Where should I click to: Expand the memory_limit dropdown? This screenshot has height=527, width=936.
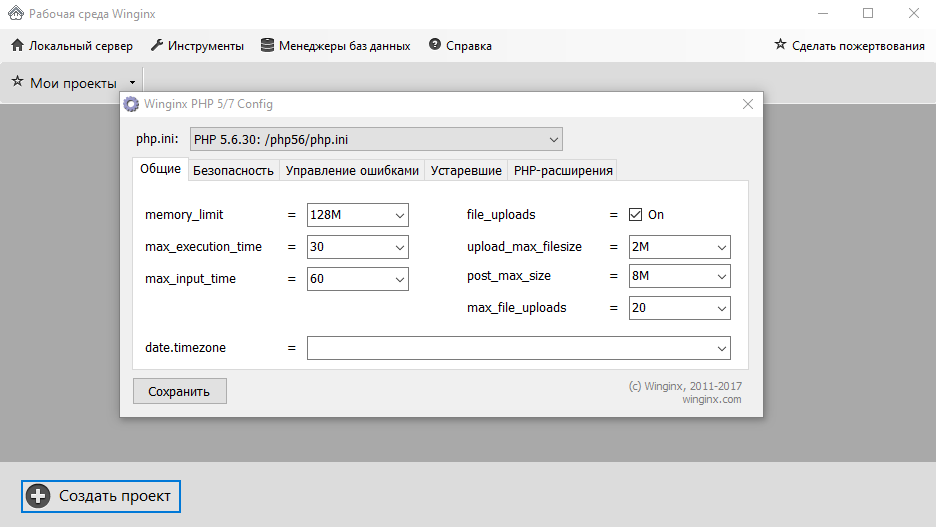(399, 215)
